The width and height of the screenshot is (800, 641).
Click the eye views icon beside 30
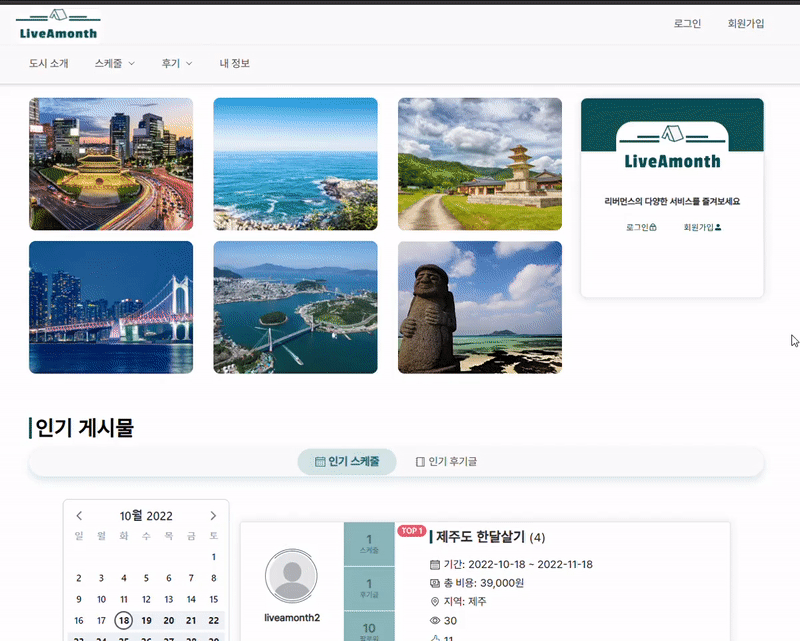click(435, 621)
